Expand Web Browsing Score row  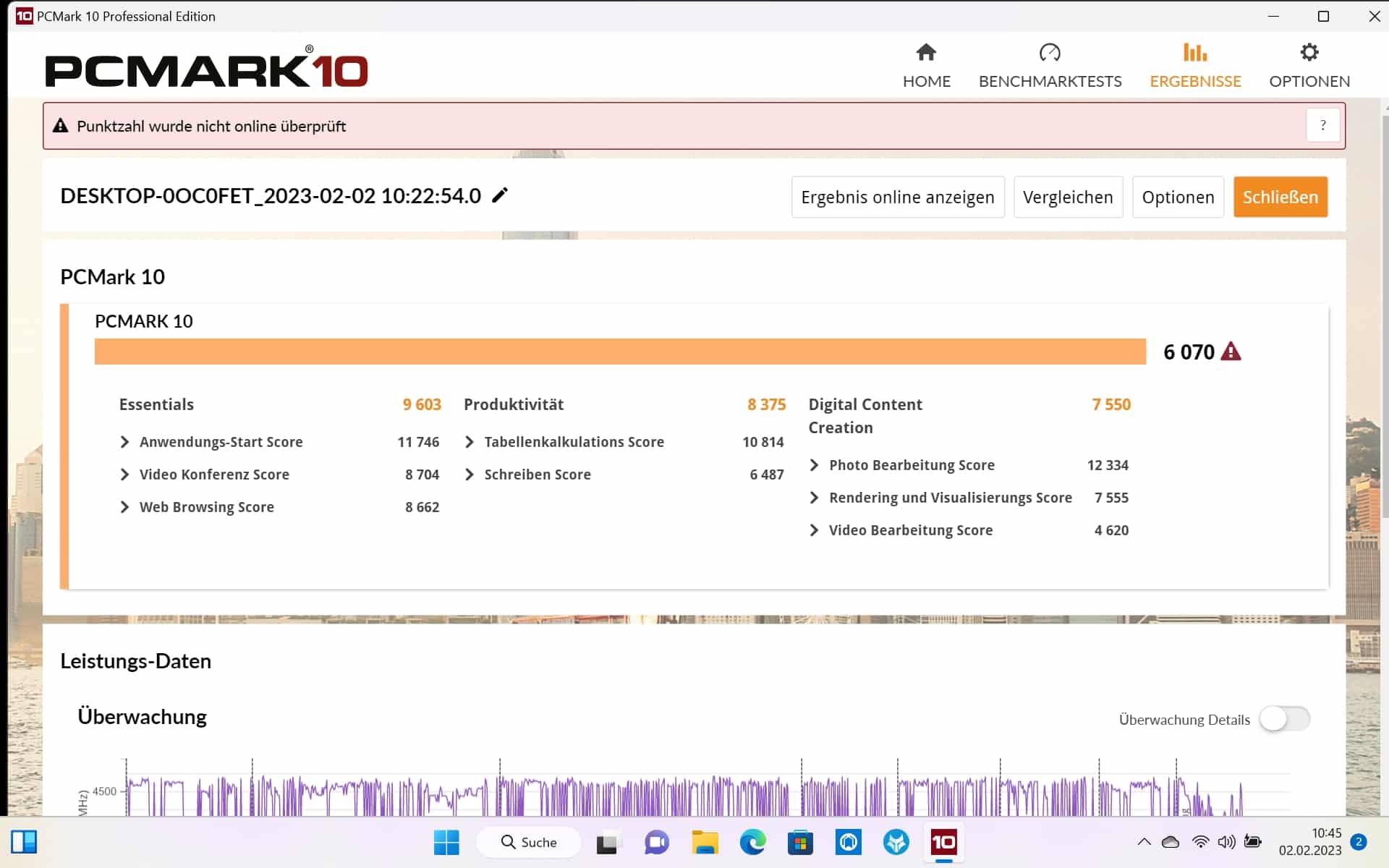click(125, 507)
